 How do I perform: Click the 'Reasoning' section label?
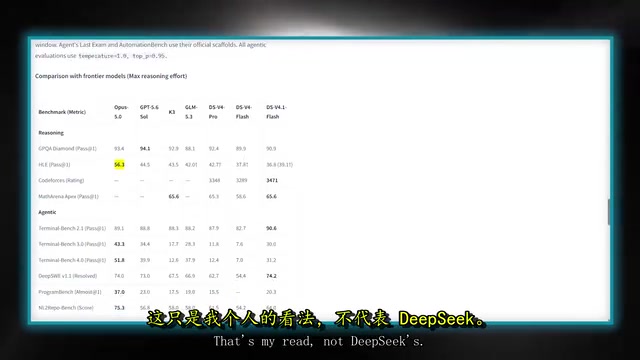pos(51,133)
